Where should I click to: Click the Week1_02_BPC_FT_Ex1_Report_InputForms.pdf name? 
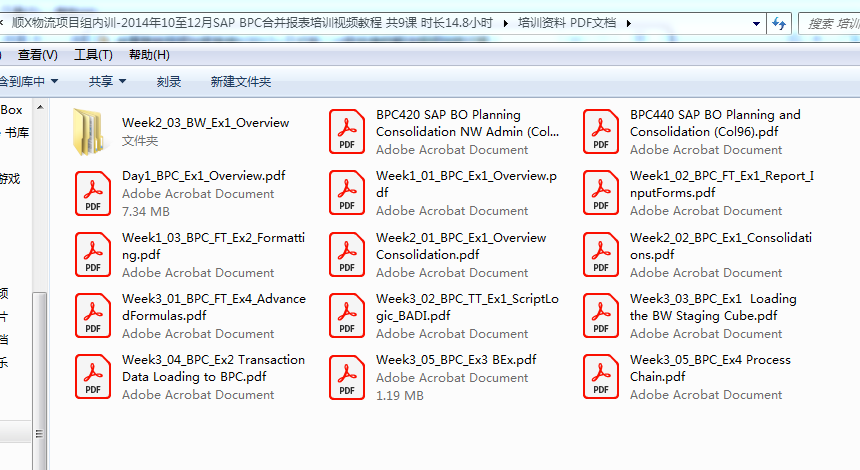722,184
